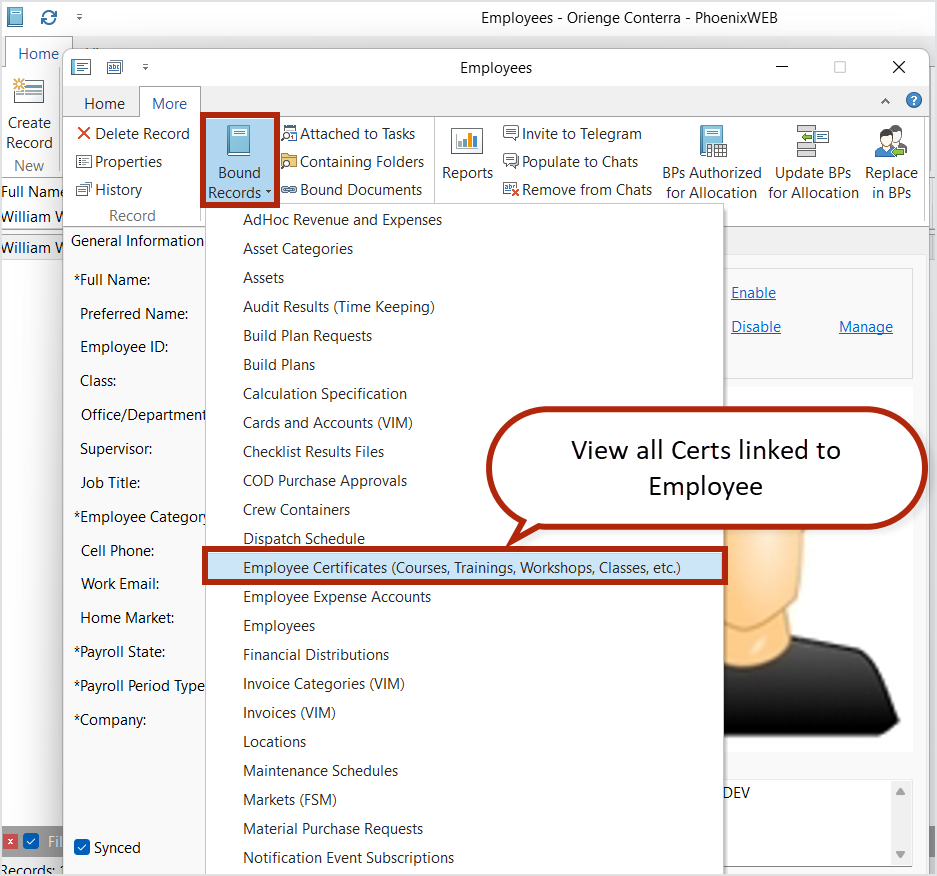Open the Reports chart icon
Screen dimensions: 937x876
click(x=467, y=141)
